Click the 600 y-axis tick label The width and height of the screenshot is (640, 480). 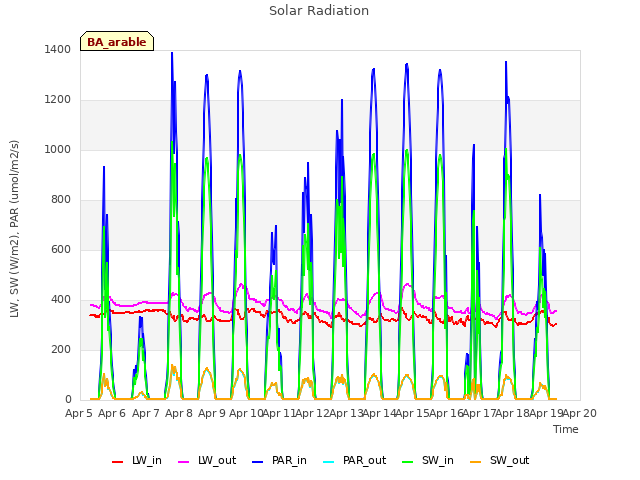[x=61, y=249]
